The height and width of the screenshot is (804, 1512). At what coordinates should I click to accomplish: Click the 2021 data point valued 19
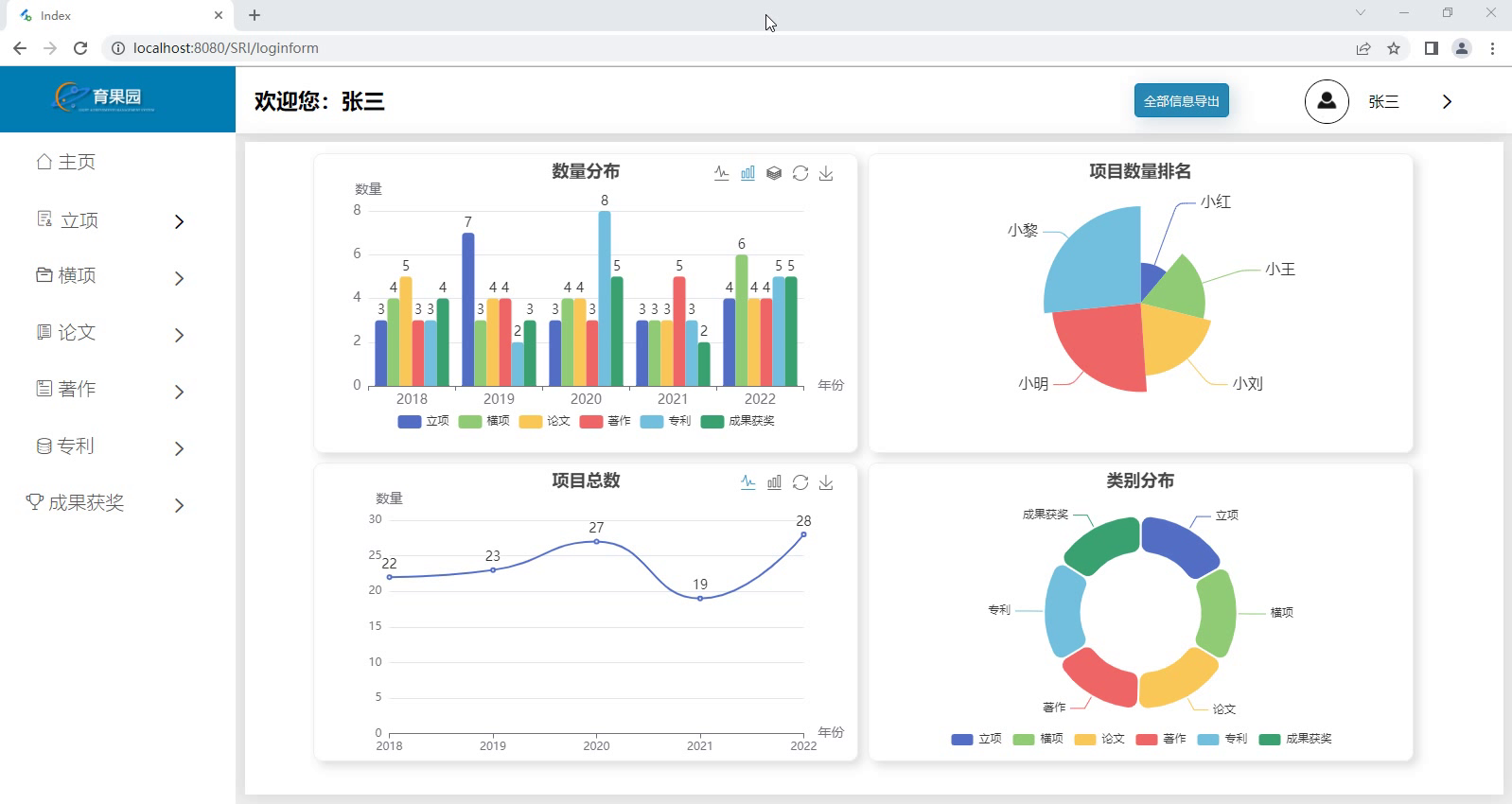pos(700,598)
